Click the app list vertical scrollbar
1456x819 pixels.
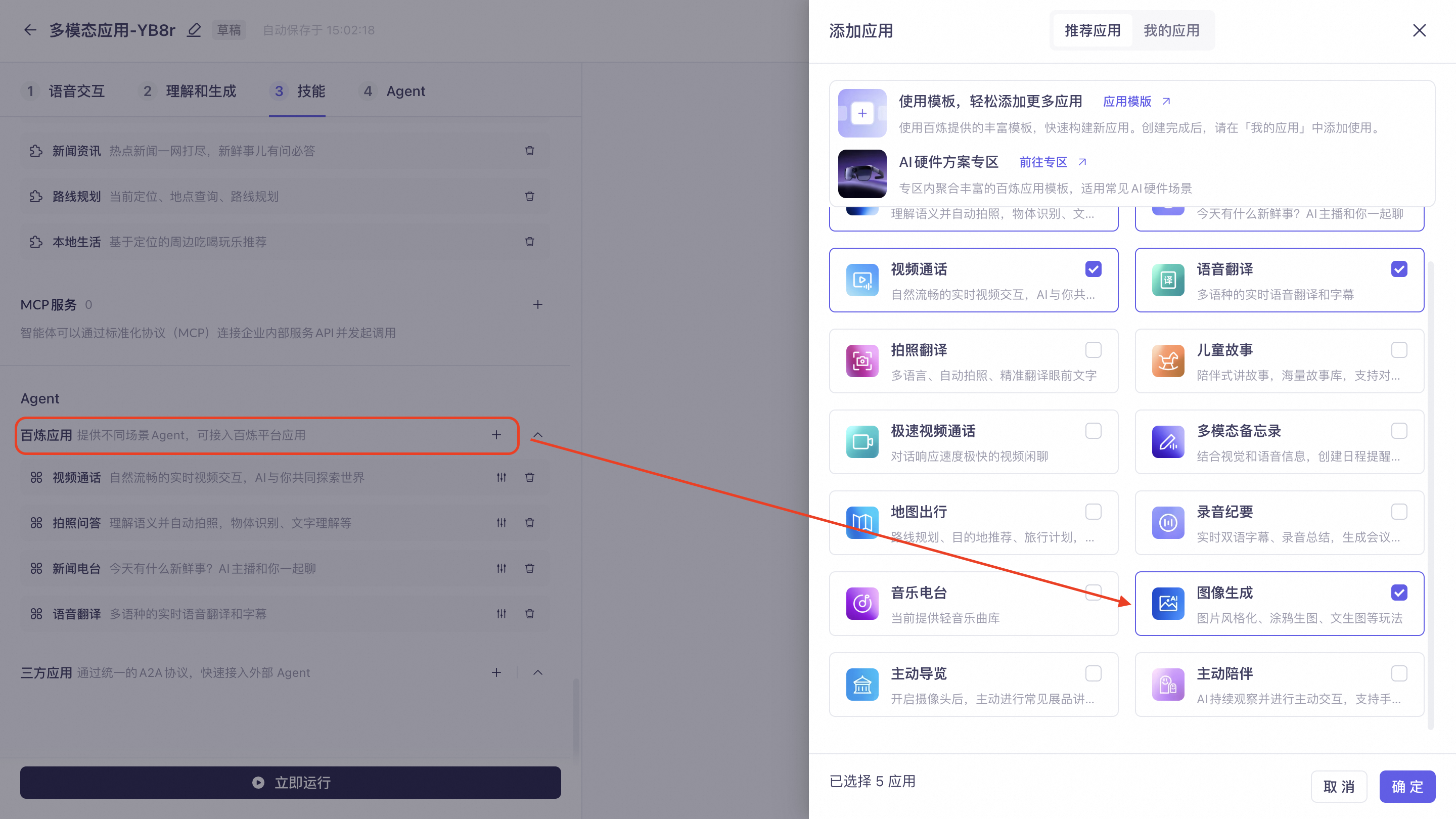click(x=1430, y=495)
